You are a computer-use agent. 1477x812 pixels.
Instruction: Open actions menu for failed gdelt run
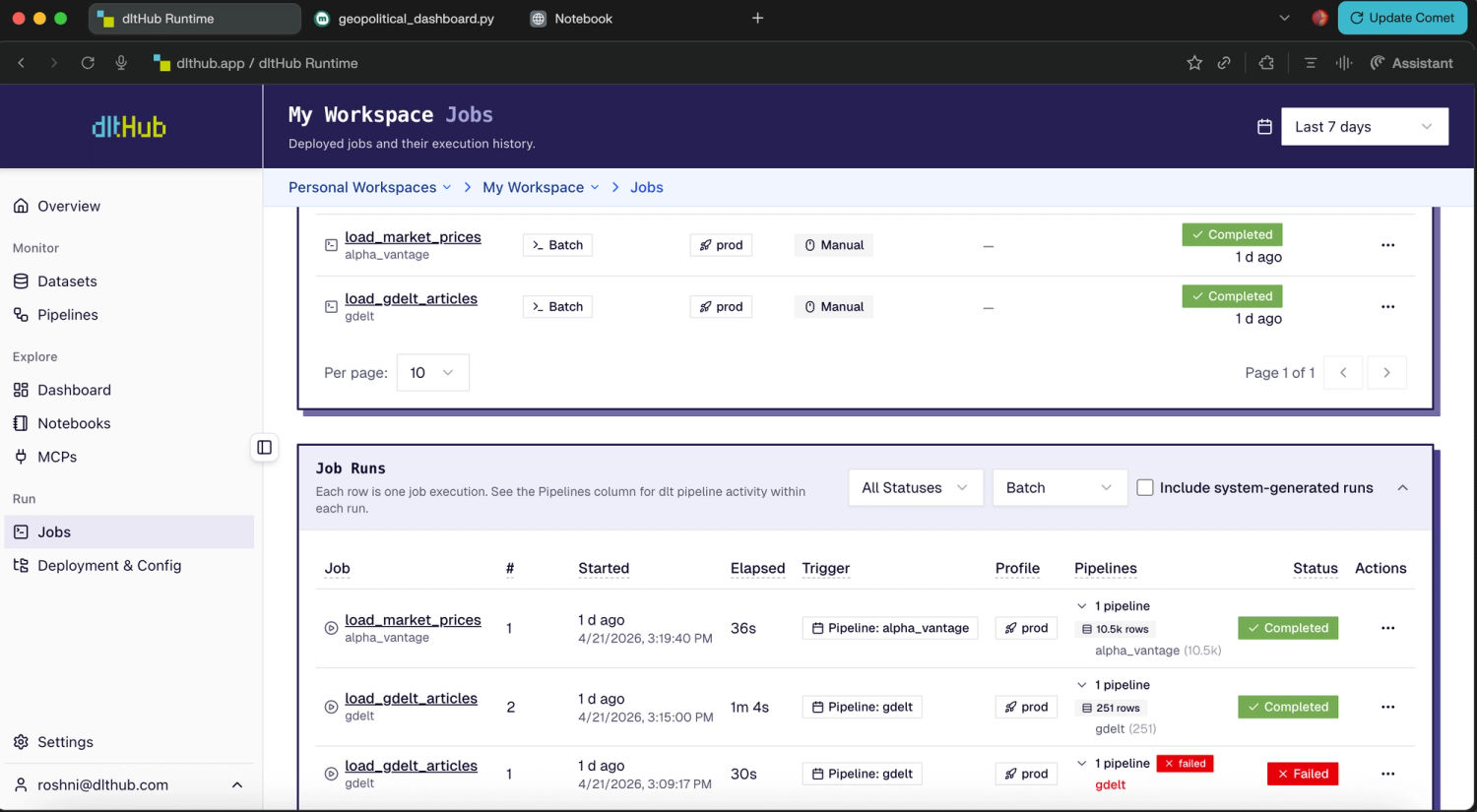pos(1387,774)
